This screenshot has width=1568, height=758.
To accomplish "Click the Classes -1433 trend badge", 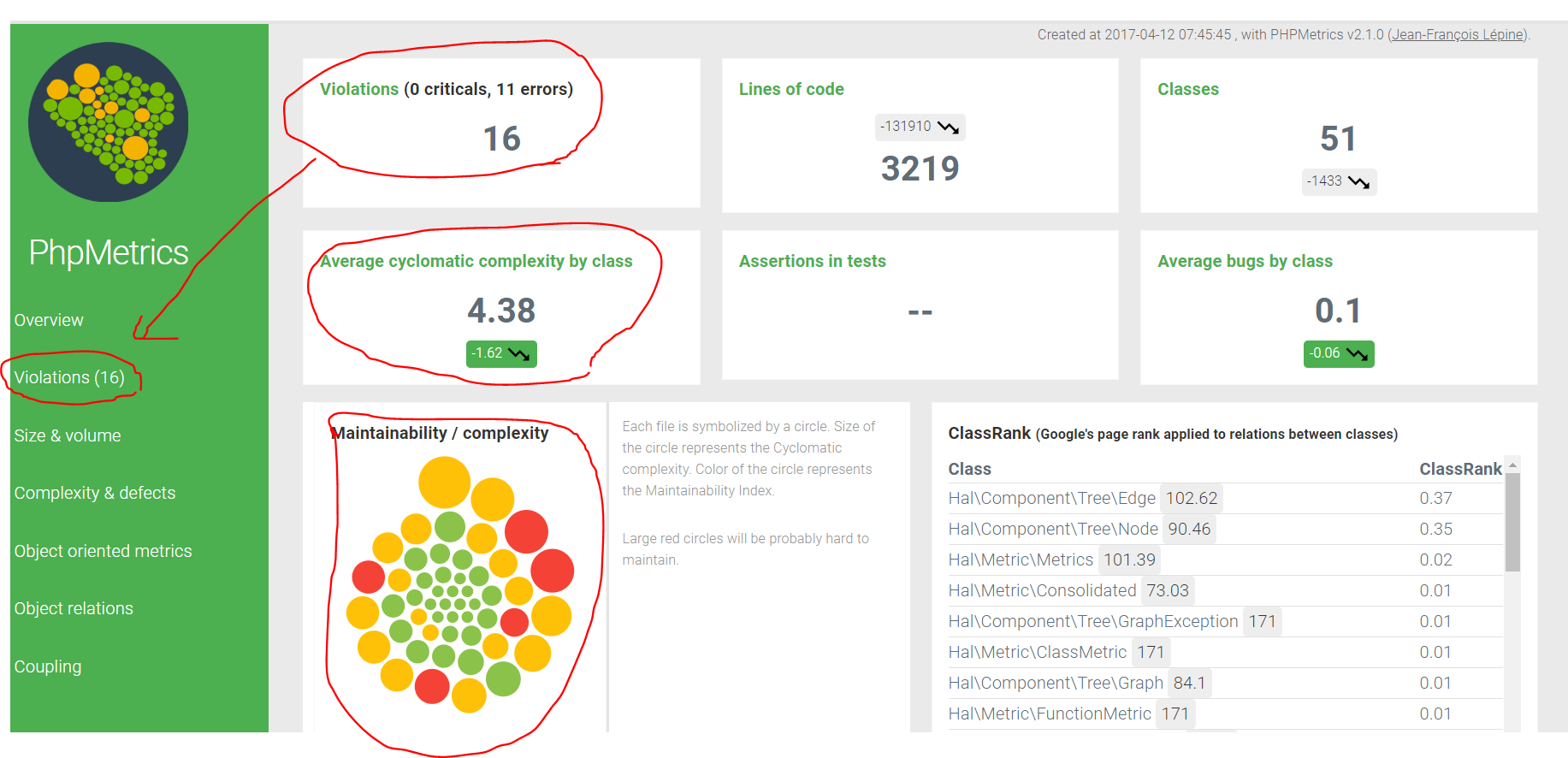I will point(1338,181).
